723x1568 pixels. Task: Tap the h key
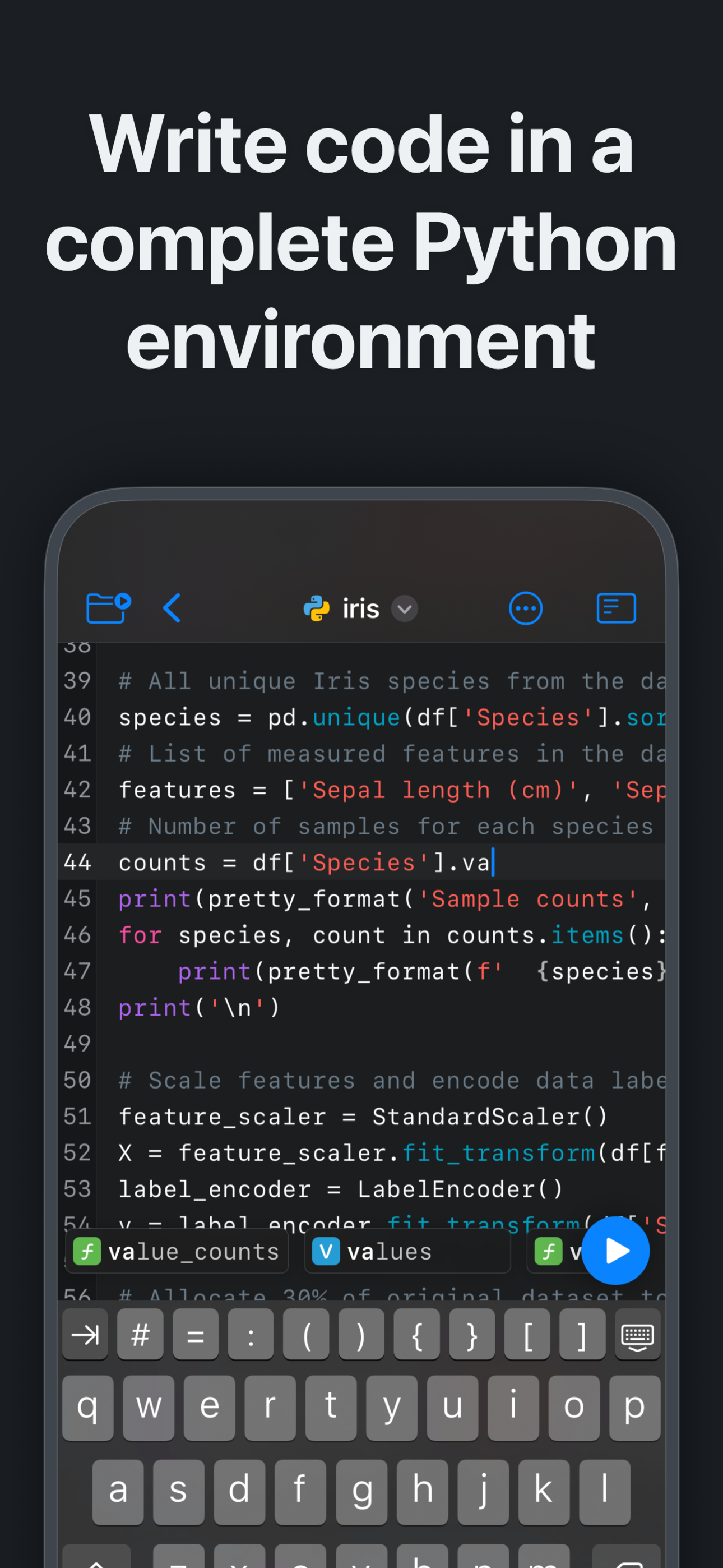point(423,1492)
